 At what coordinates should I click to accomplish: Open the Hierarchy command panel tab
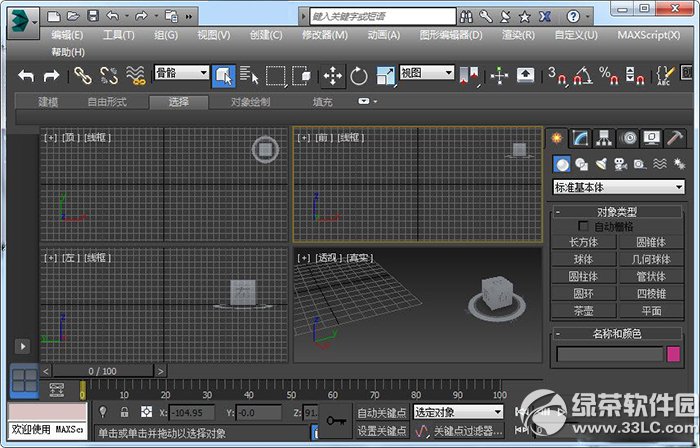[x=604, y=138]
